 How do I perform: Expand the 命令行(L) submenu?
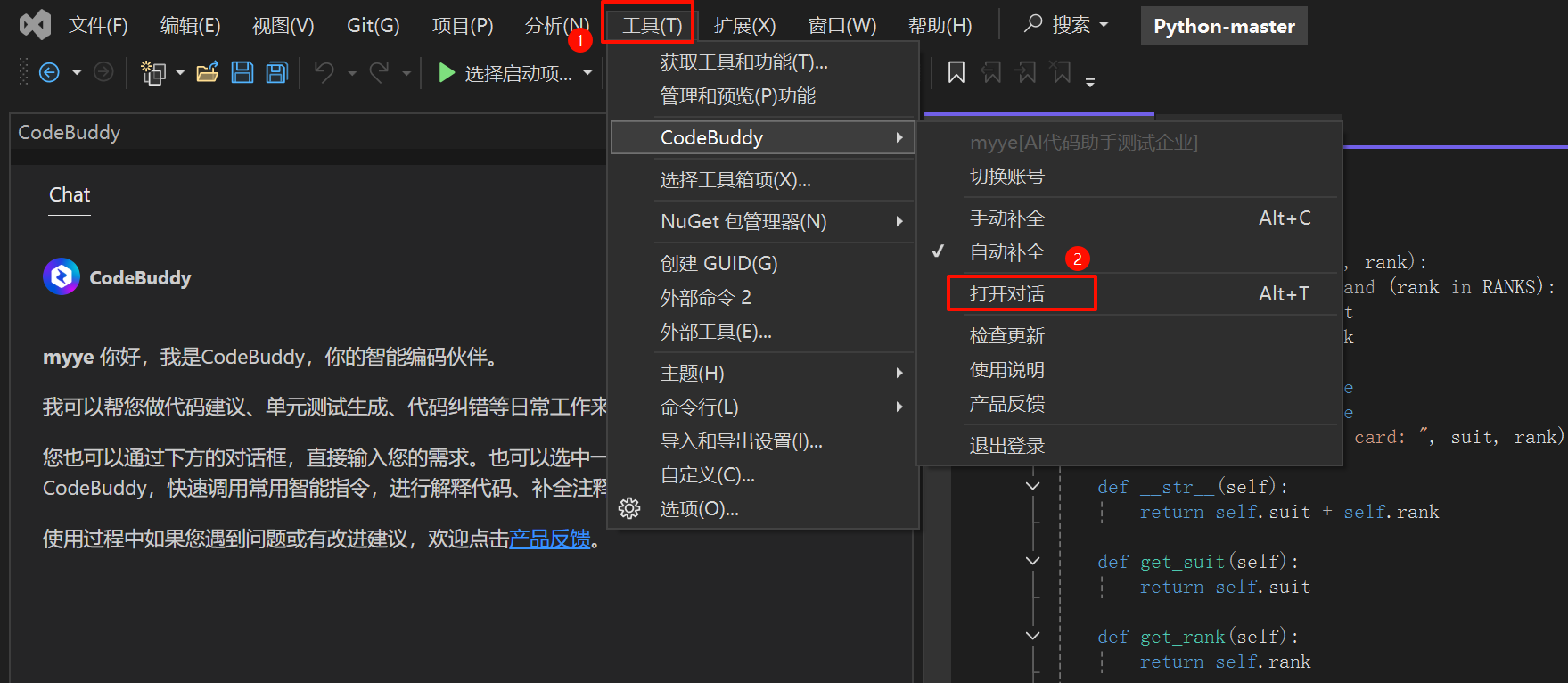(x=763, y=407)
